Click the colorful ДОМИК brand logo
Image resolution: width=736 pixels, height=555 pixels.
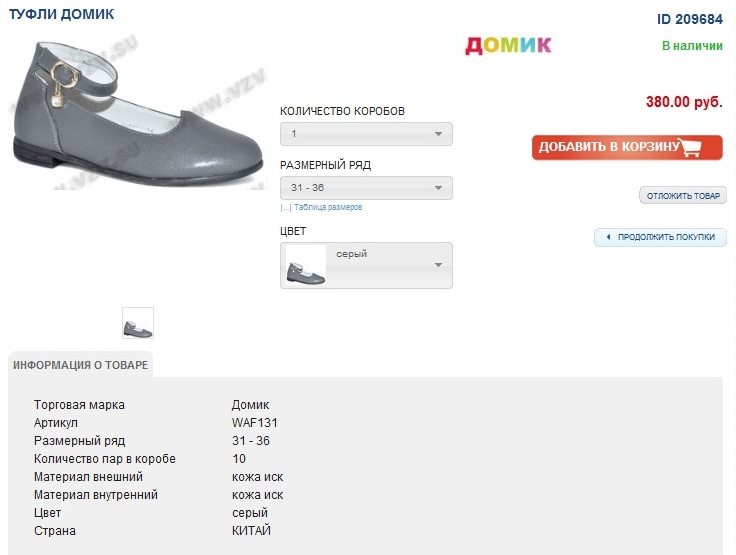(508, 45)
